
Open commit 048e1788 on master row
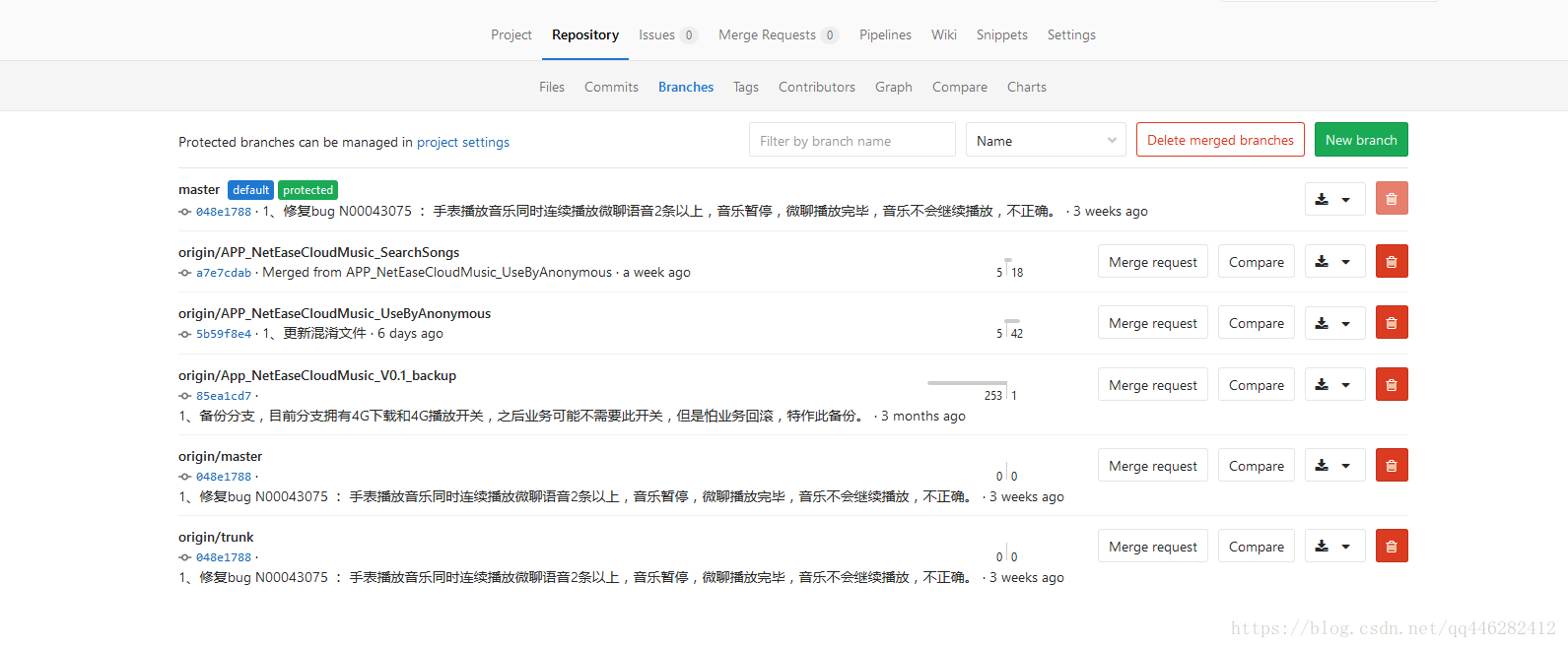click(x=224, y=212)
